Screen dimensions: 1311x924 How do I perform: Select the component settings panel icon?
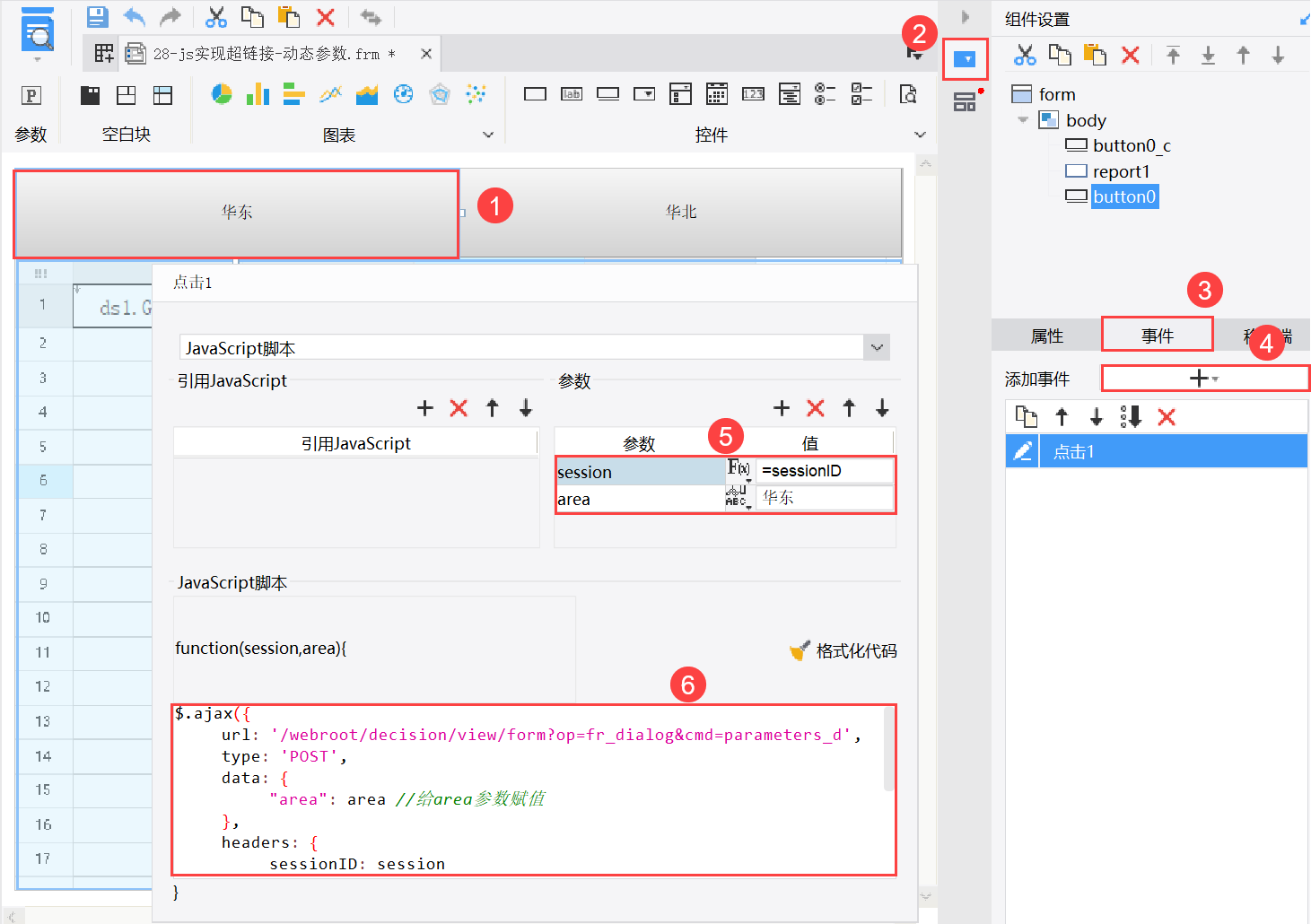pos(965,60)
